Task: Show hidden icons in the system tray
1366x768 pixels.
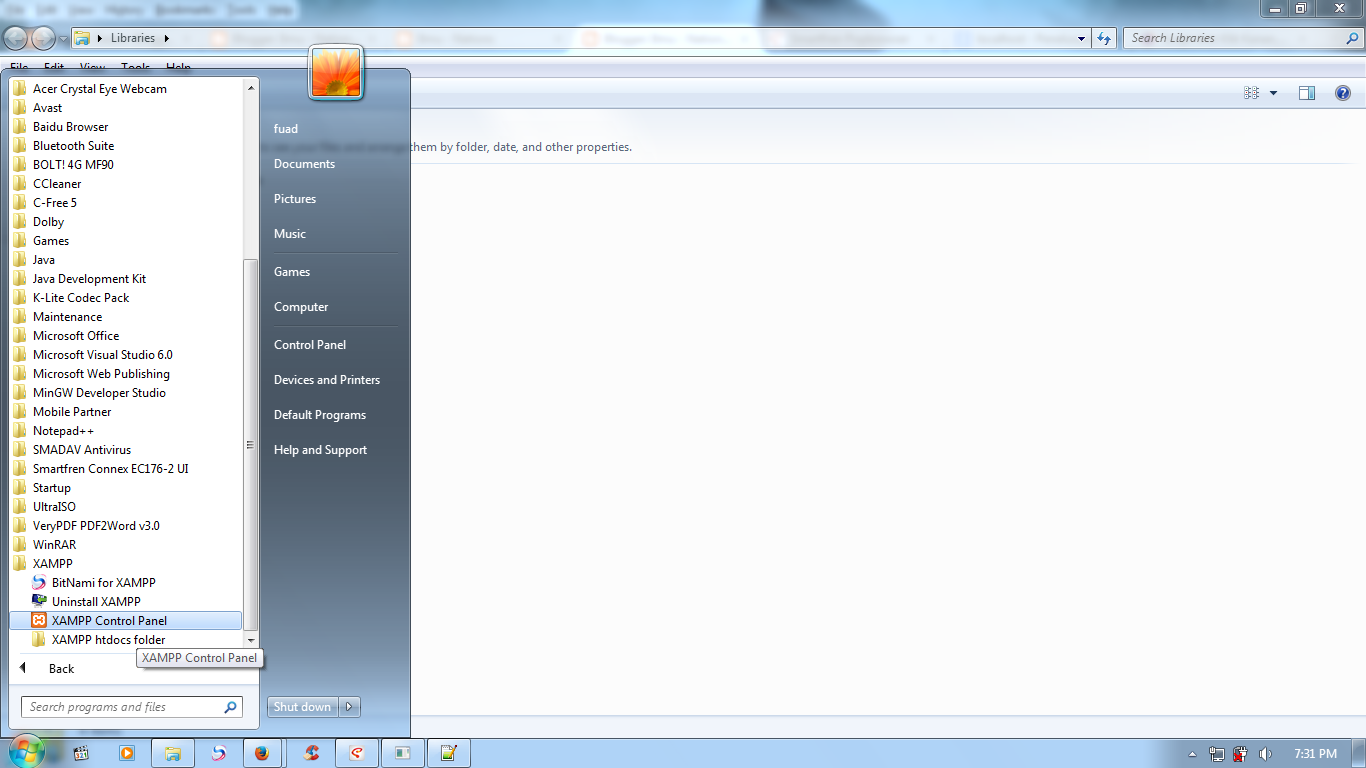Action: pos(1192,753)
